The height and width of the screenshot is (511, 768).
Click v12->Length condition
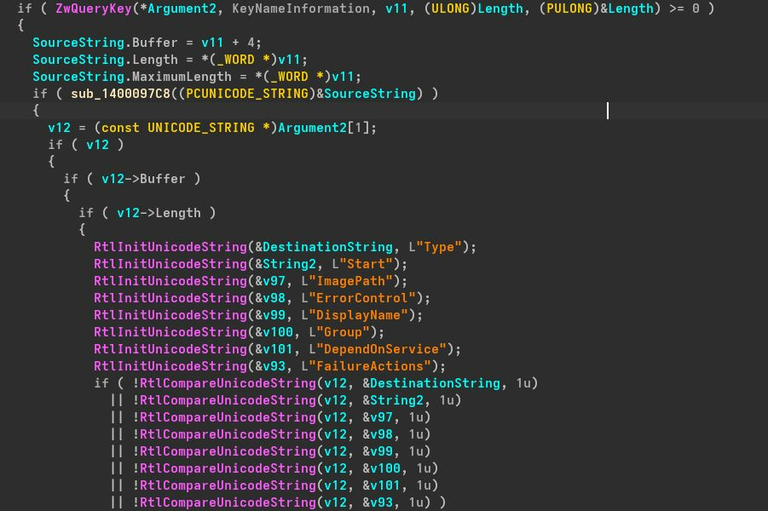(159, 213)
